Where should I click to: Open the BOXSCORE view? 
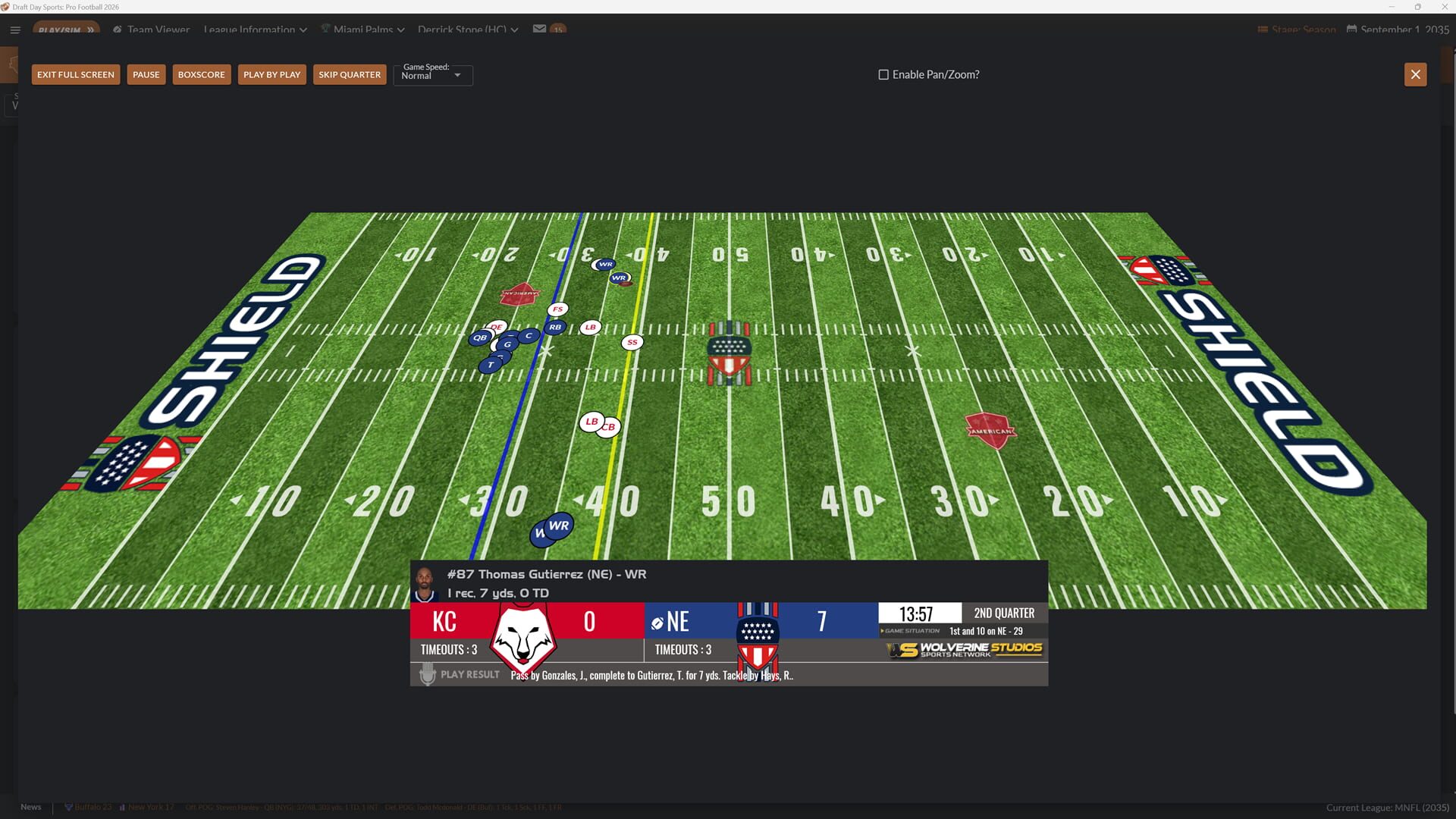click(201, 74)
